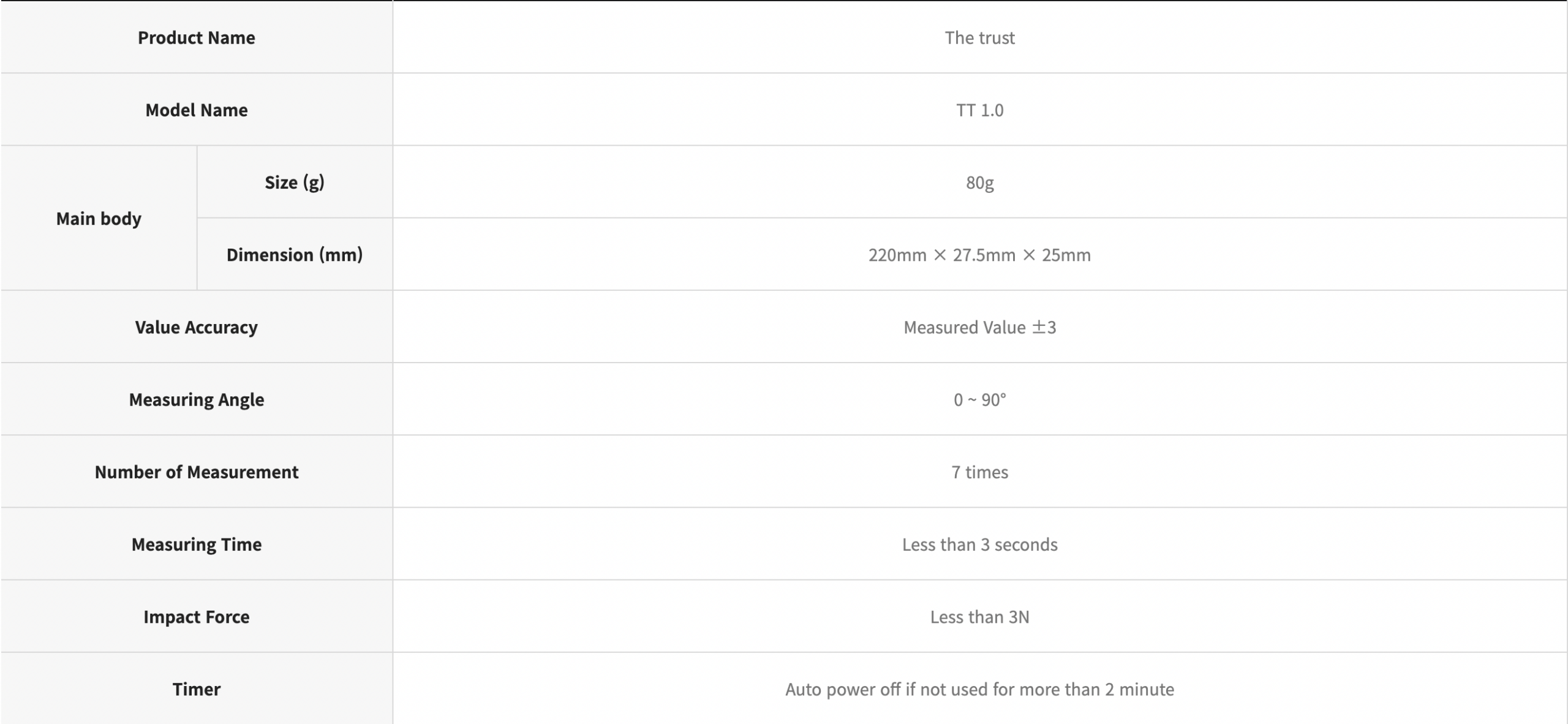Screen dimensions: 1568x724
Task: Click the "Number of Measurement" label
Action: (x=196, y=472)
